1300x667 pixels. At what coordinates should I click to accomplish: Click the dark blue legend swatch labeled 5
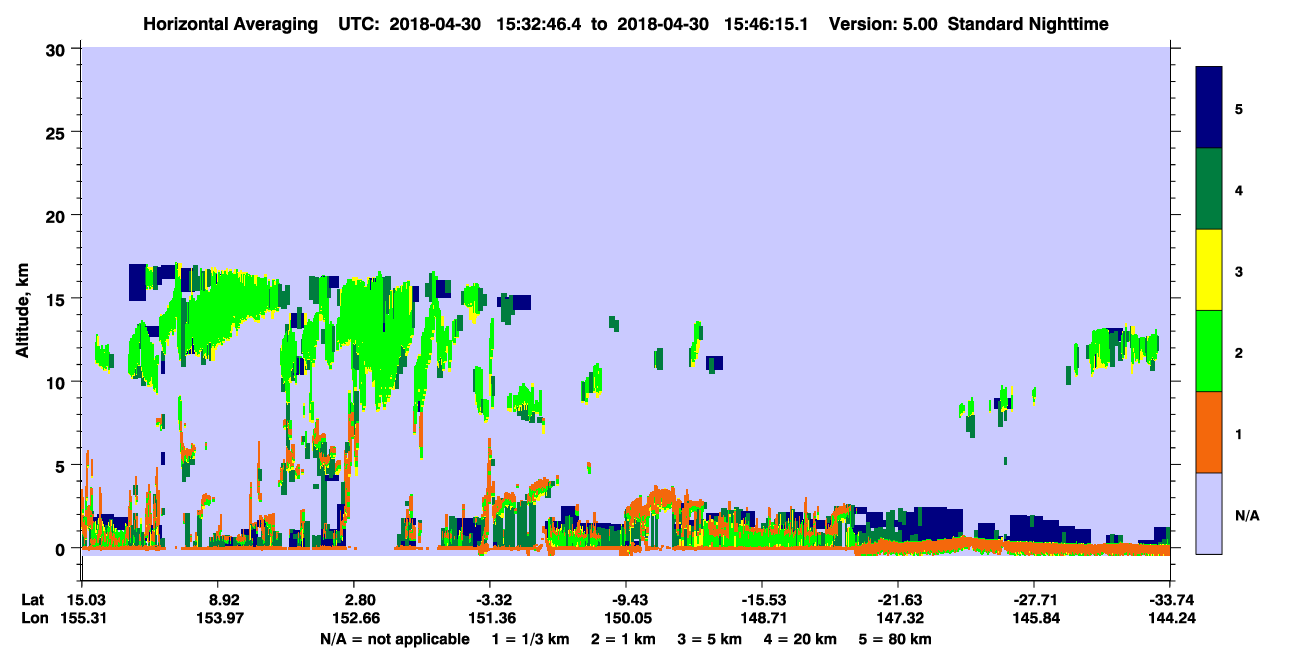1209,107
